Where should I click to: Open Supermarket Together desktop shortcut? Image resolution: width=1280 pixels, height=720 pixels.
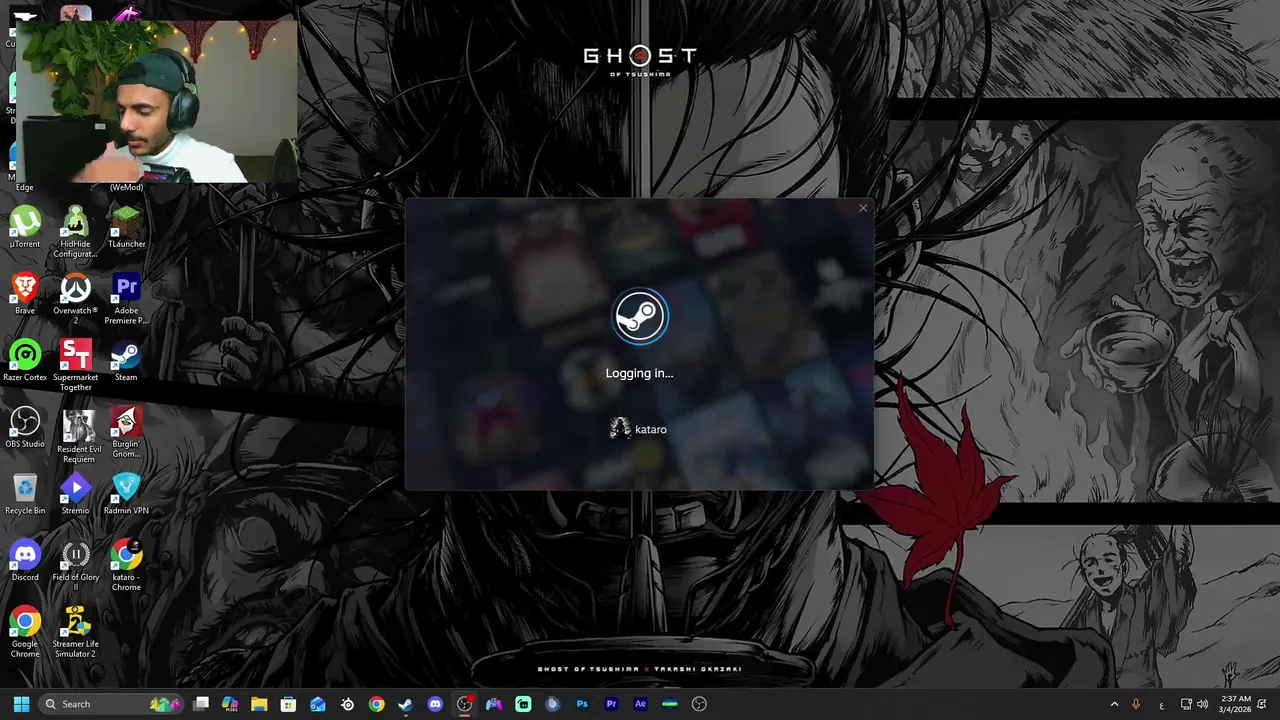(75, 366)
